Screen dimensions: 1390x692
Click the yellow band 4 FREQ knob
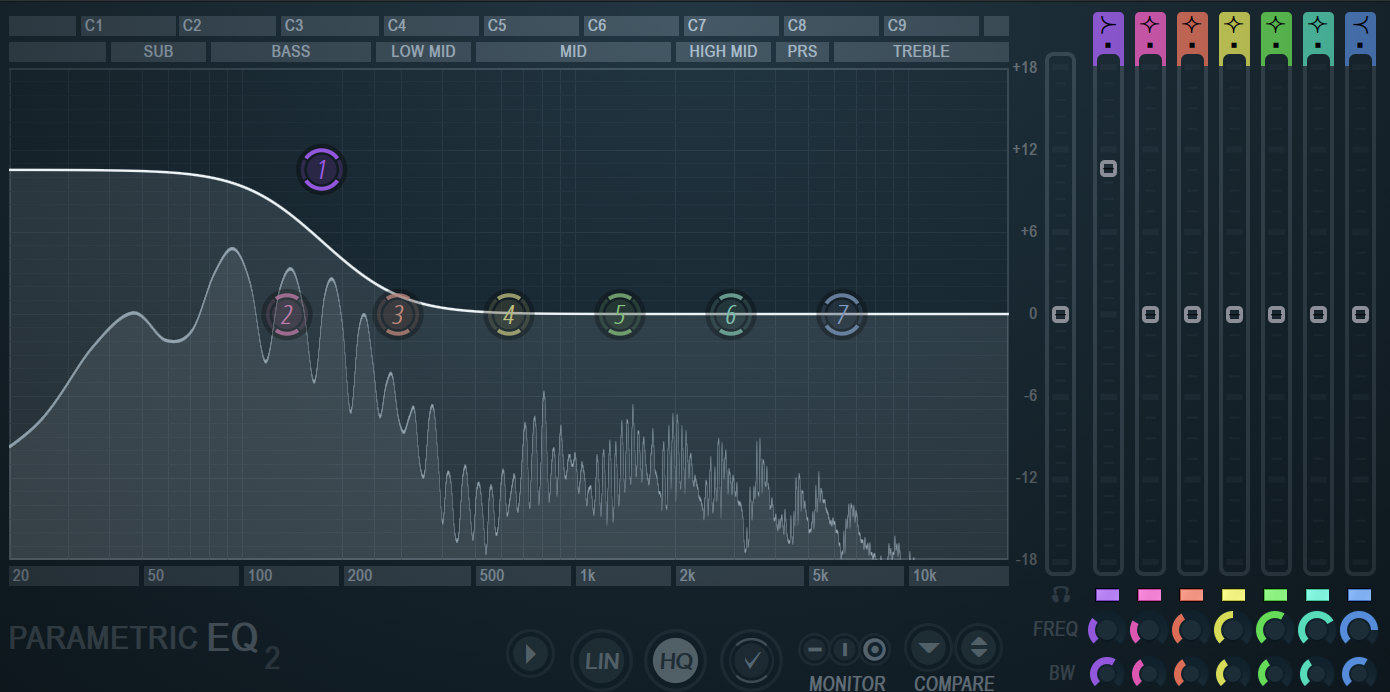1233,630
